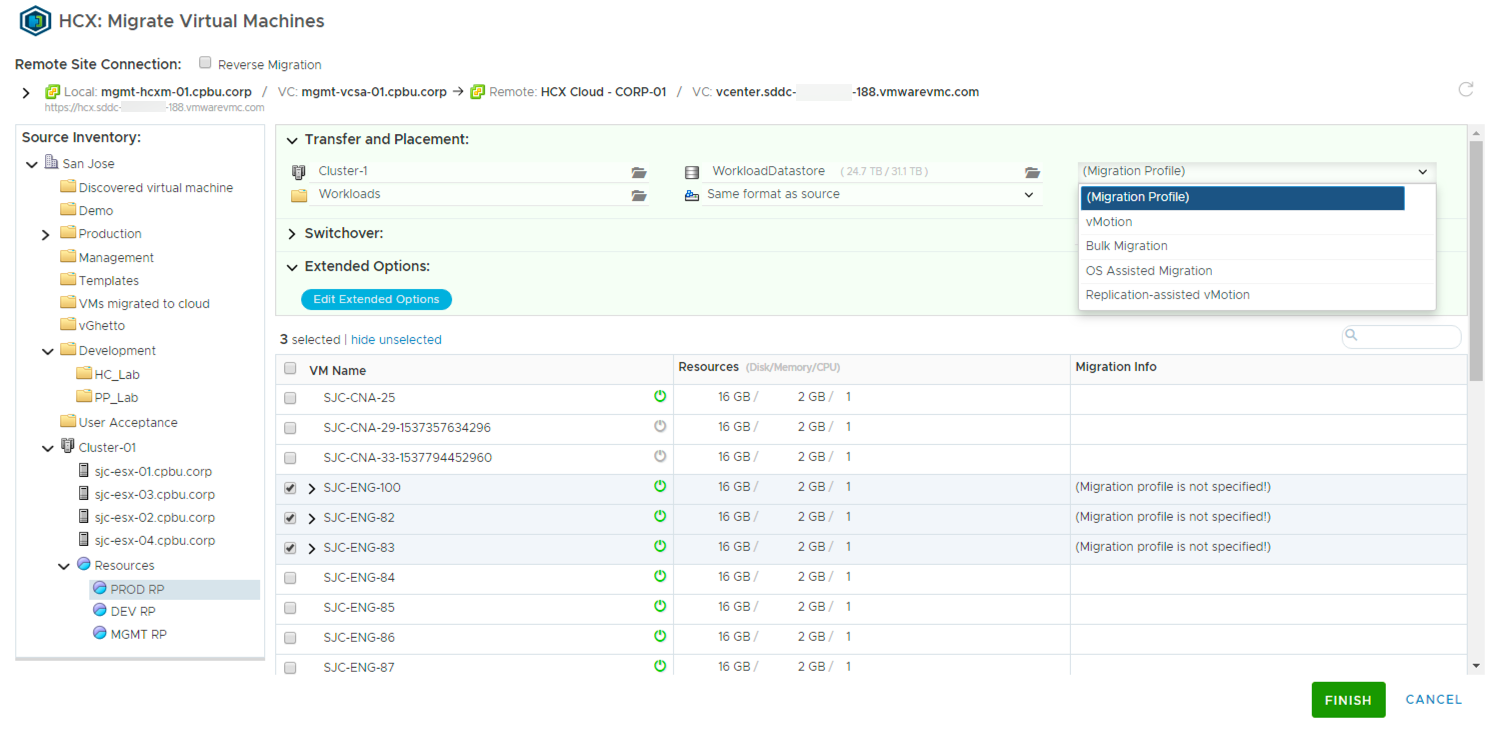Click the Resources pool icon

[83, 564]
